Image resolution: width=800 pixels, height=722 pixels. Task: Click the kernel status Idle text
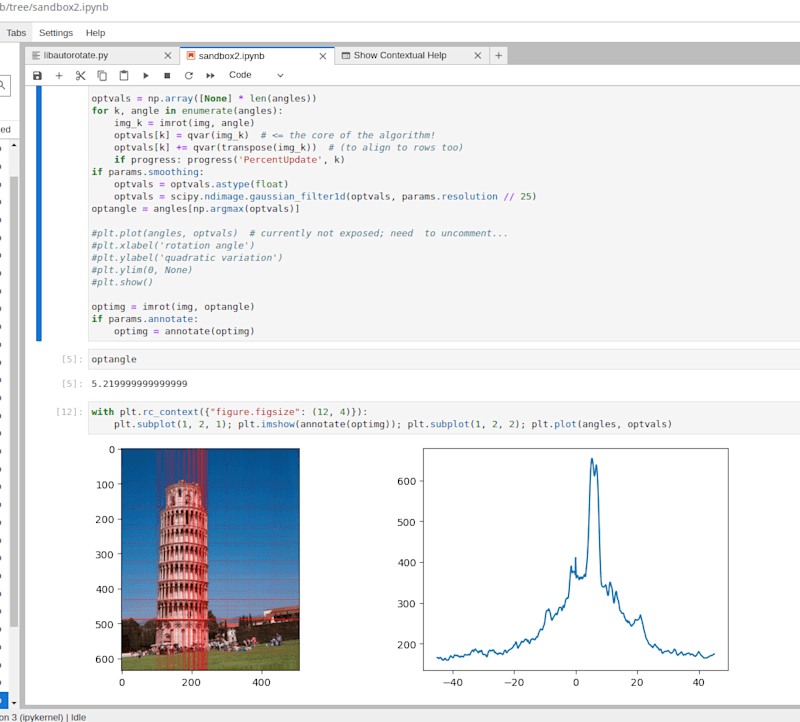pyautogui.click(x=78, y=717)
